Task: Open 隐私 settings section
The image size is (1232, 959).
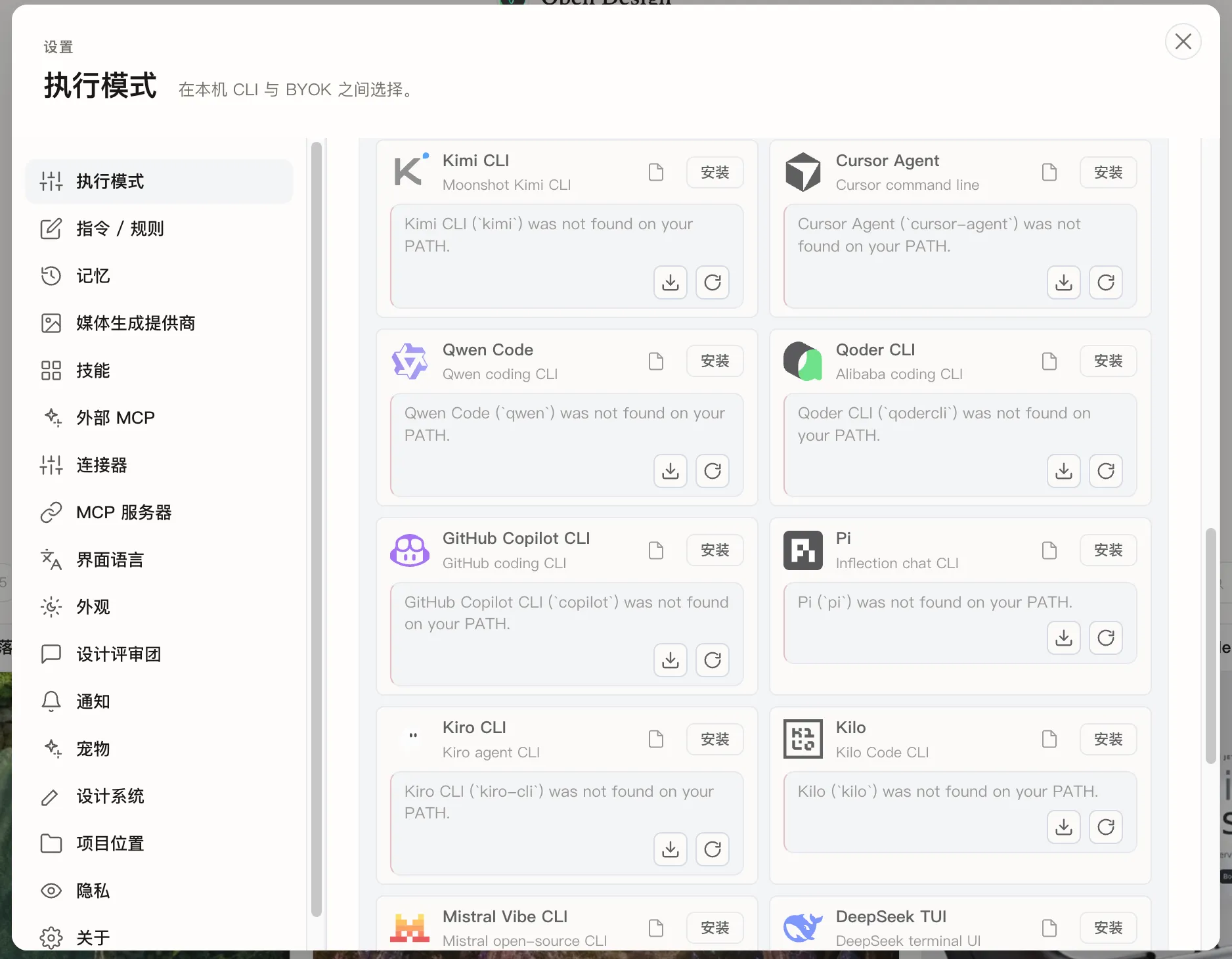Action: tap(159, 891)
